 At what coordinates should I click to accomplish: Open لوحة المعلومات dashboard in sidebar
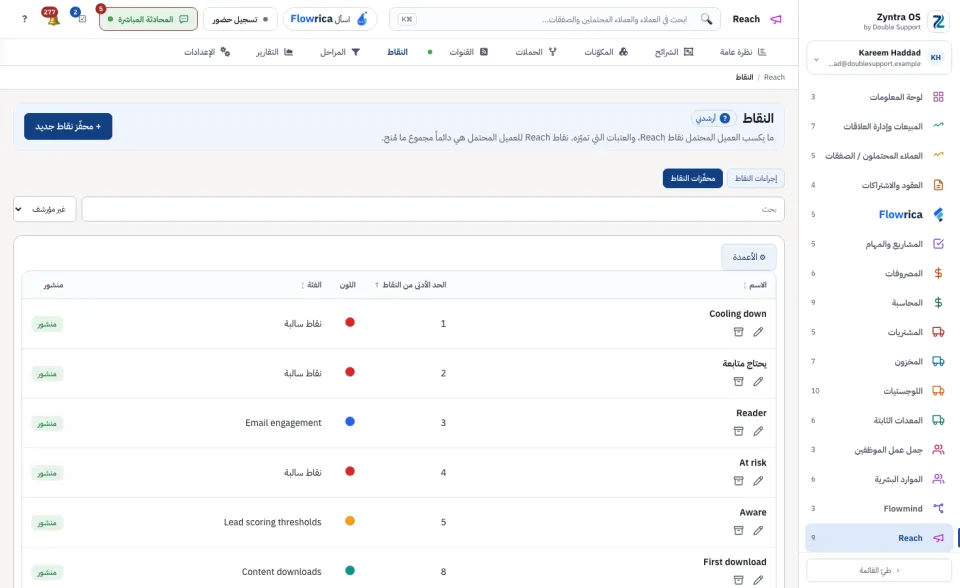click(878, 97)
